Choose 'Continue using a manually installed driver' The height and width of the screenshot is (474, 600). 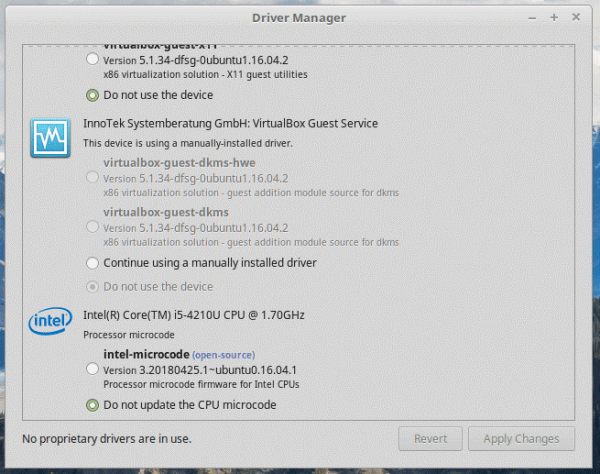[x=92, y=263]
